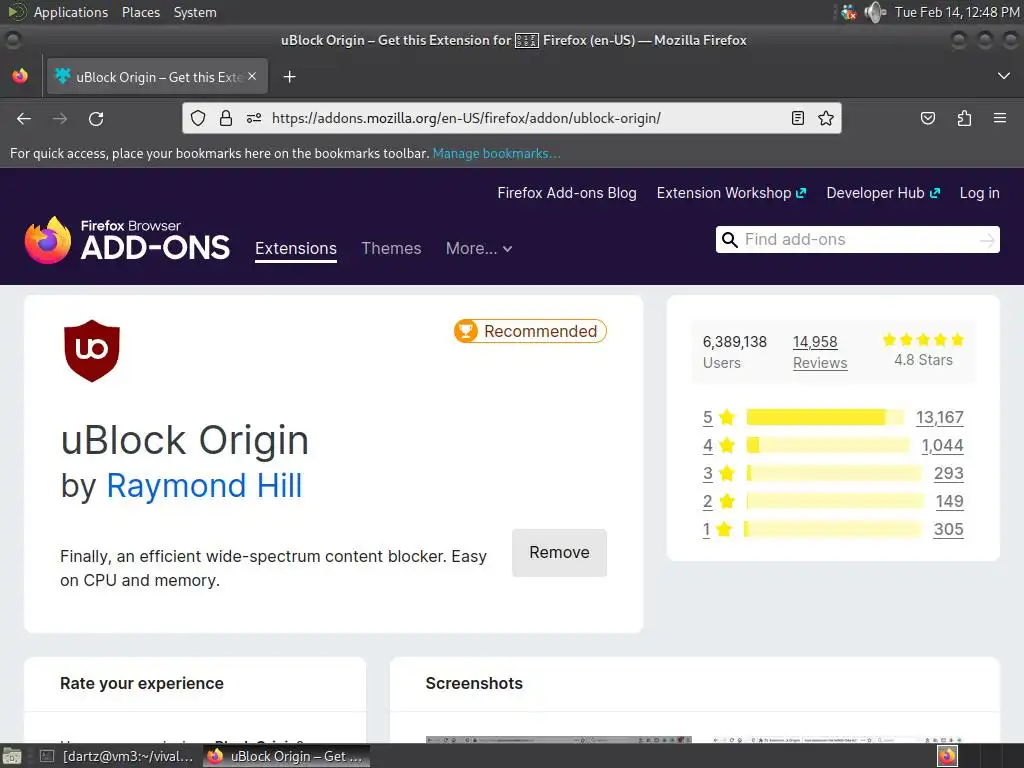
Task: Click the Firefox View icon in tab bar
Action: click(x=20, y=76)
